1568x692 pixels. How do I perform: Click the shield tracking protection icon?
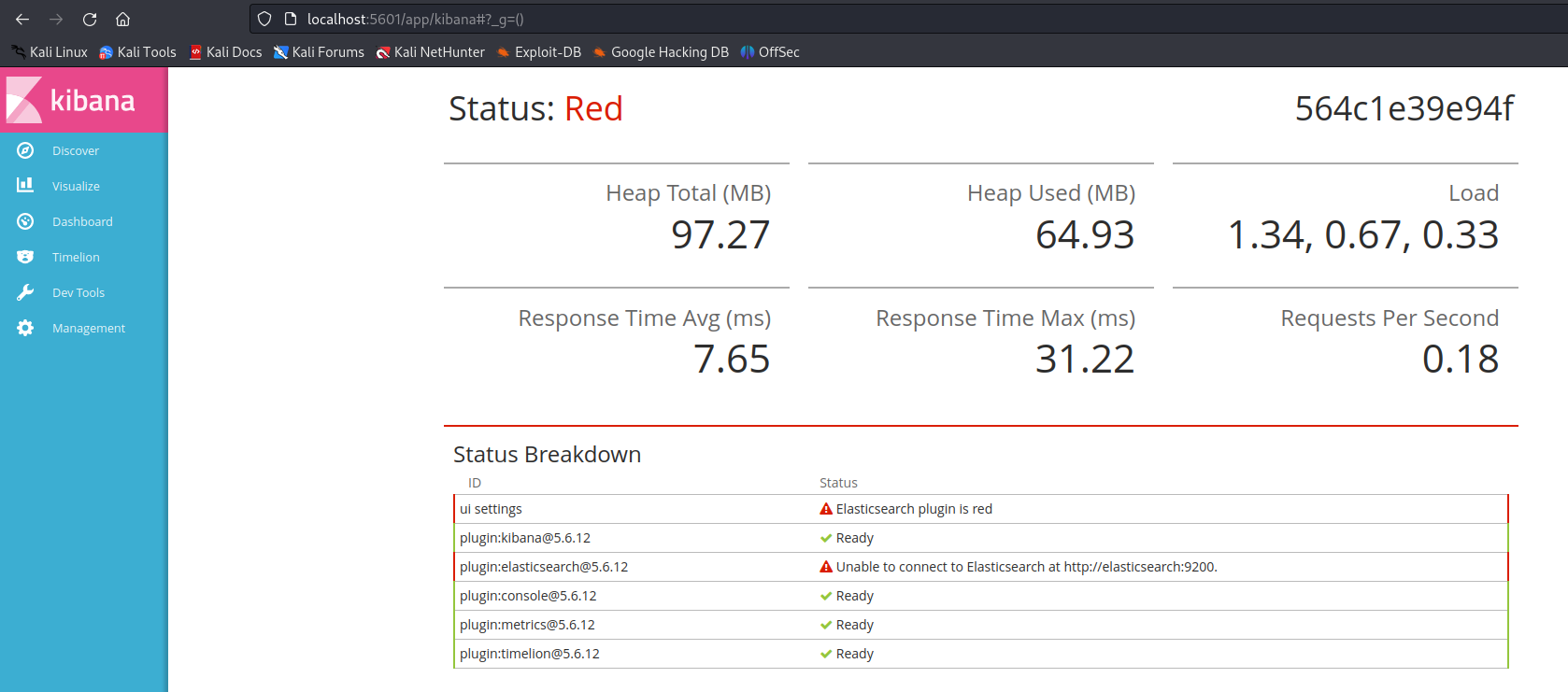click(x=264, y=19)
